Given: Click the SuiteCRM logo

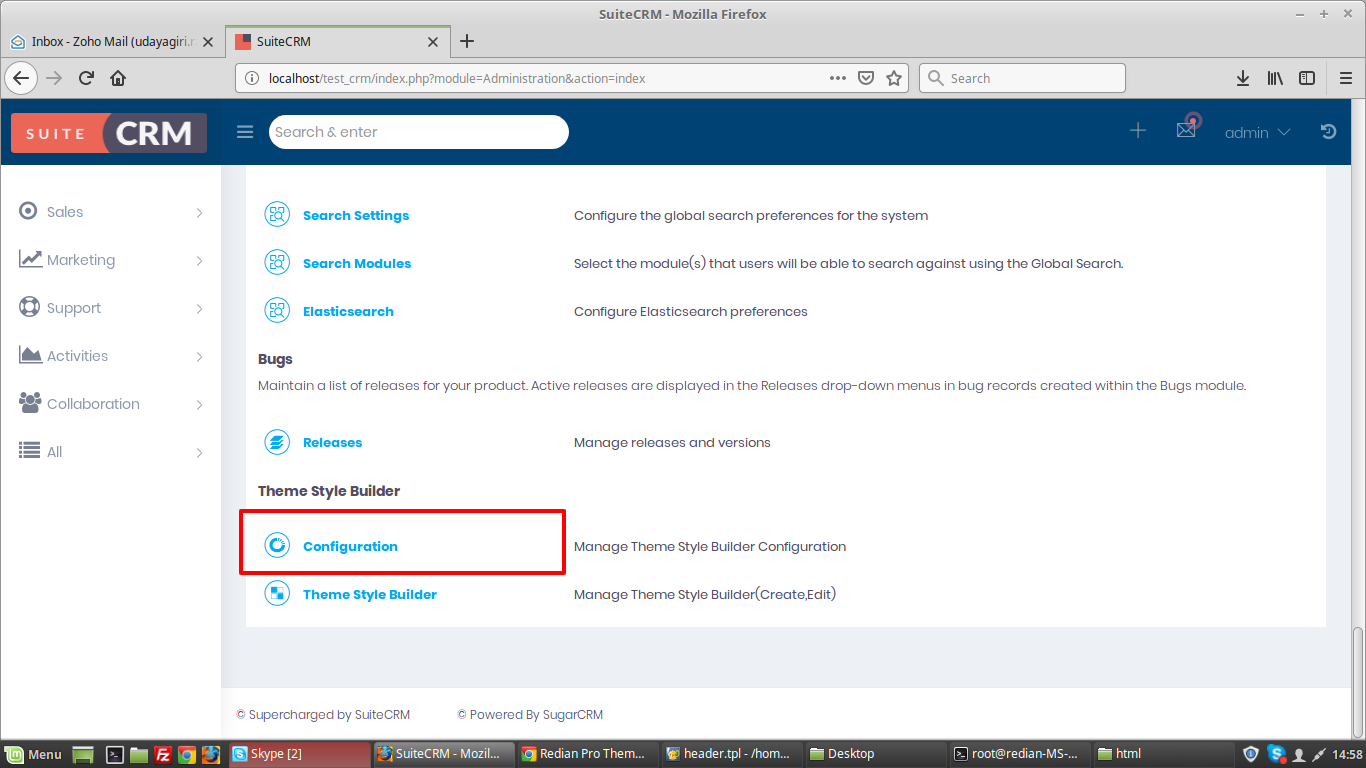Looking at the screenshot, I should 109,133.
